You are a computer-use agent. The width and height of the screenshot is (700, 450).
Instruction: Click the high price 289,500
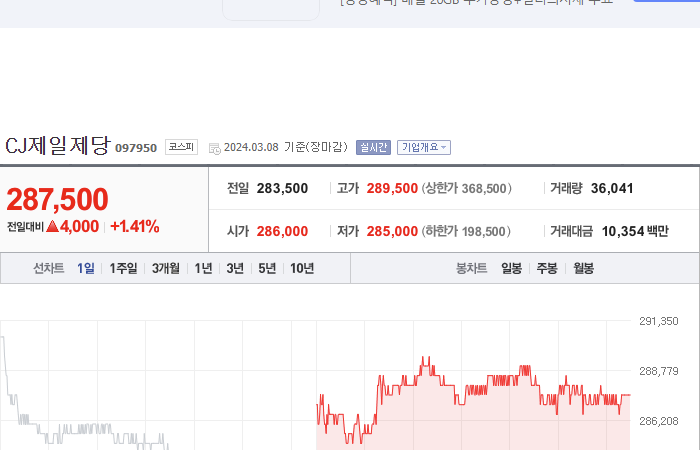tap(392, 188)
